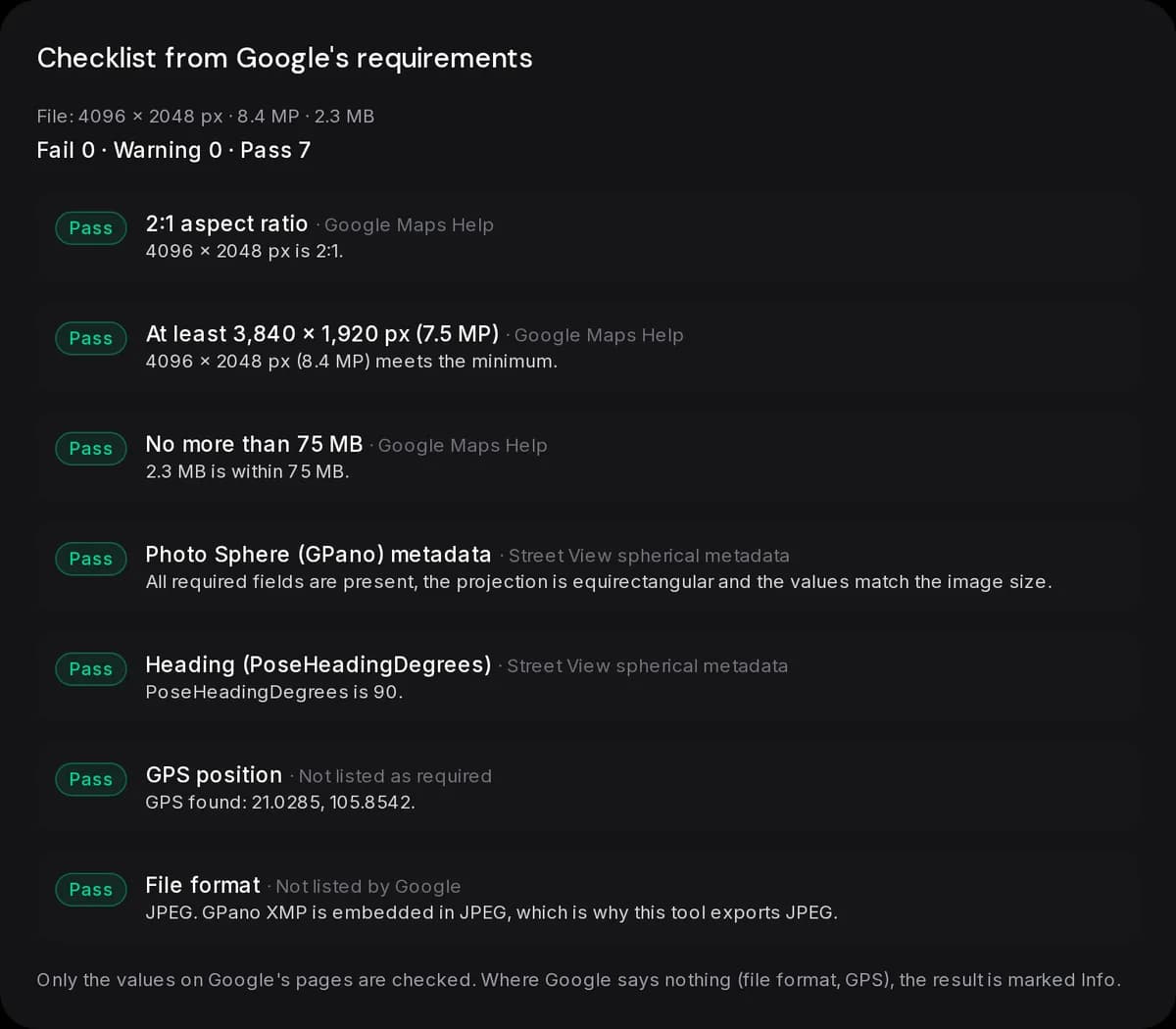Click the Pass badge for File format
This screenshot has height=1029, width=1176.
tap(91, 890)
